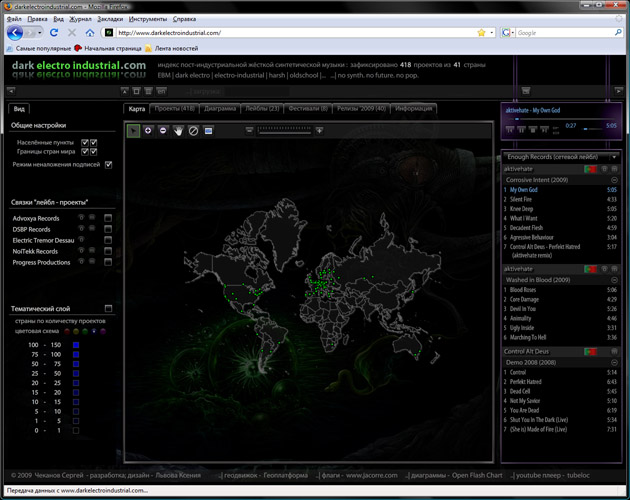This screenshot has height=500, width=630.
Task: Open Релизы 2009 (40) tab
Action: [361, 109]
